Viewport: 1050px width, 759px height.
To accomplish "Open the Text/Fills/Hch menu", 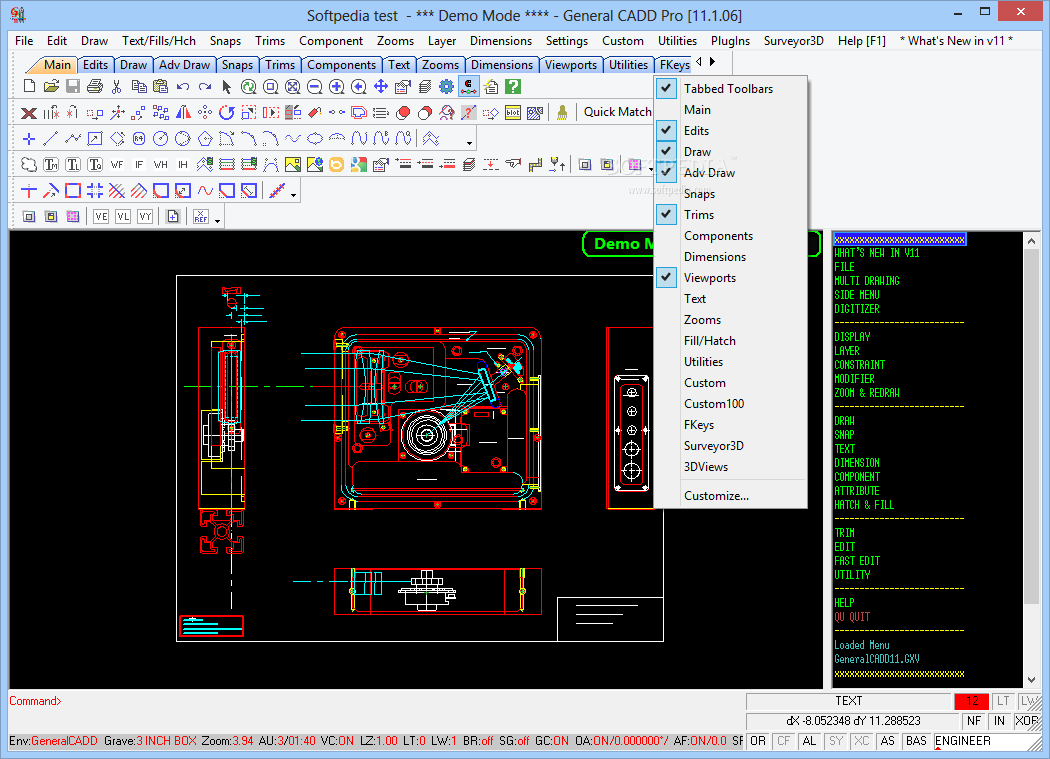I will [159, 41].
